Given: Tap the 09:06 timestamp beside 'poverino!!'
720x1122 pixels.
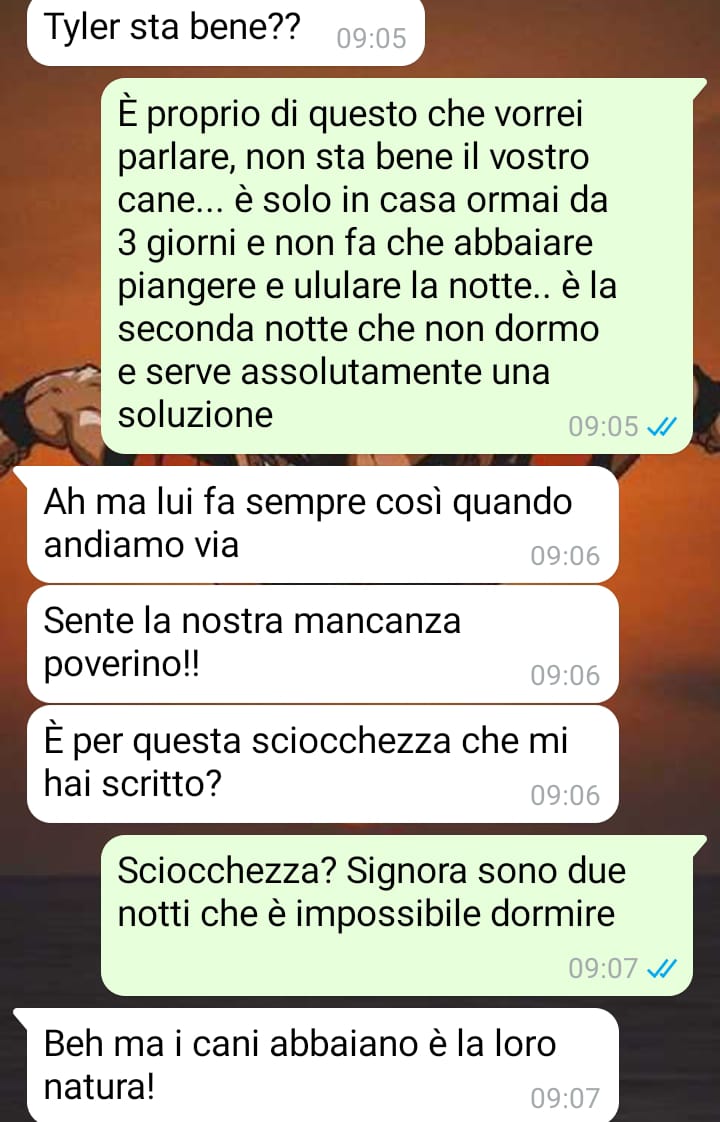Looking at the screenshot, I should (x=565, y=675).
